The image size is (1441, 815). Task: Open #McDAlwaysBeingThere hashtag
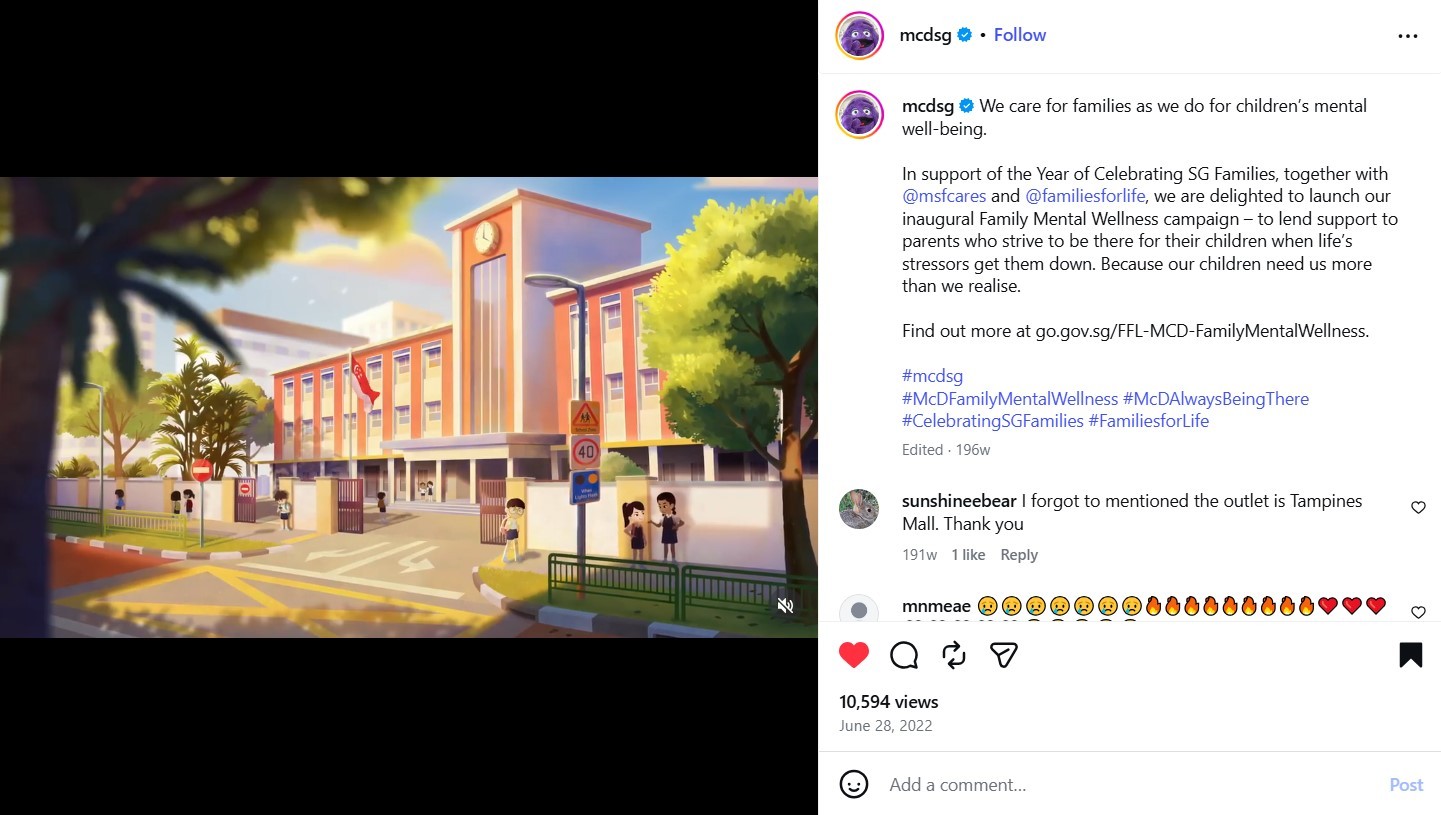(x=1216, y=399)
